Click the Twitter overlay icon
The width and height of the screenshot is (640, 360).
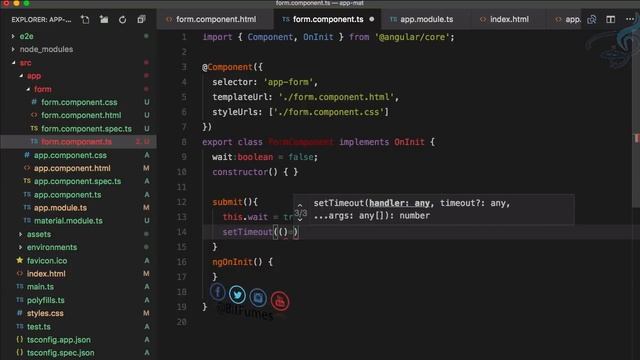[237, 295]
